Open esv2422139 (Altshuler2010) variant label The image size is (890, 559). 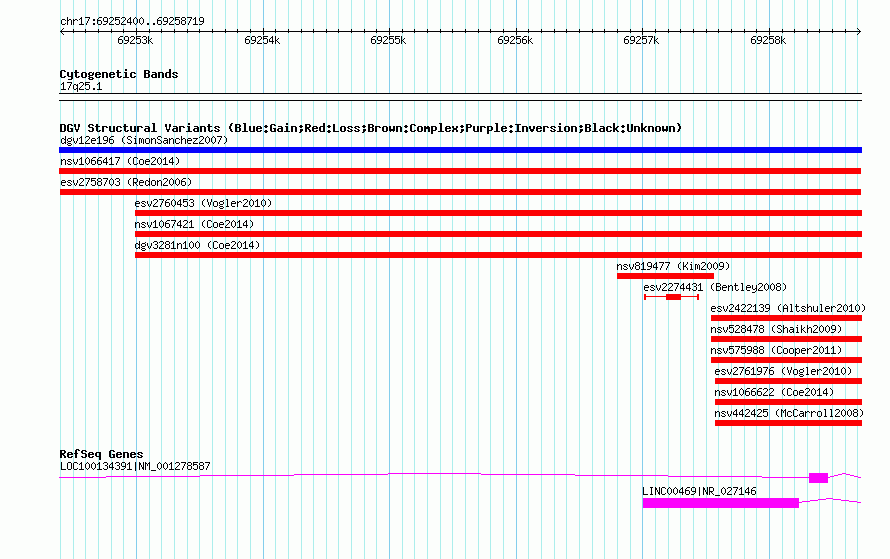click(x=788, y=308)
